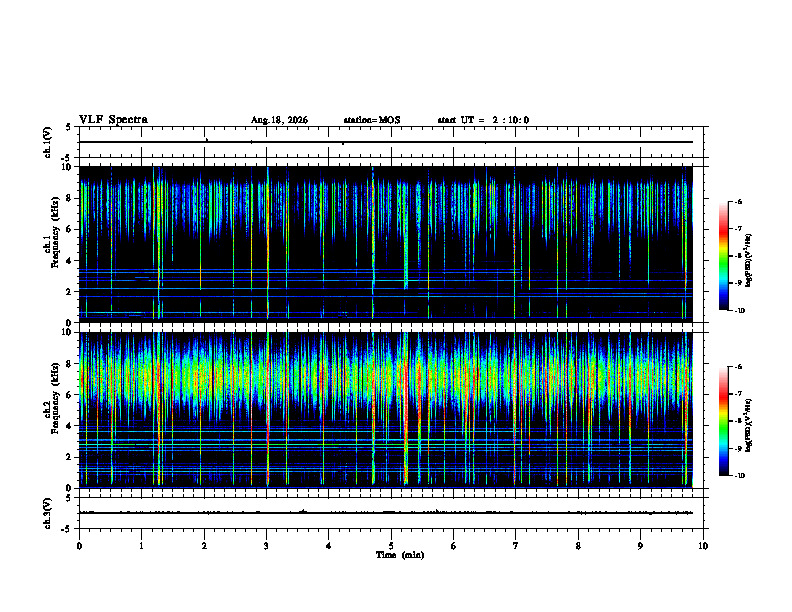The width and height of the screenshot is (792, 612).
Task: Click the date label 'Aug.18, 2026'
Action: click(279, 120)
